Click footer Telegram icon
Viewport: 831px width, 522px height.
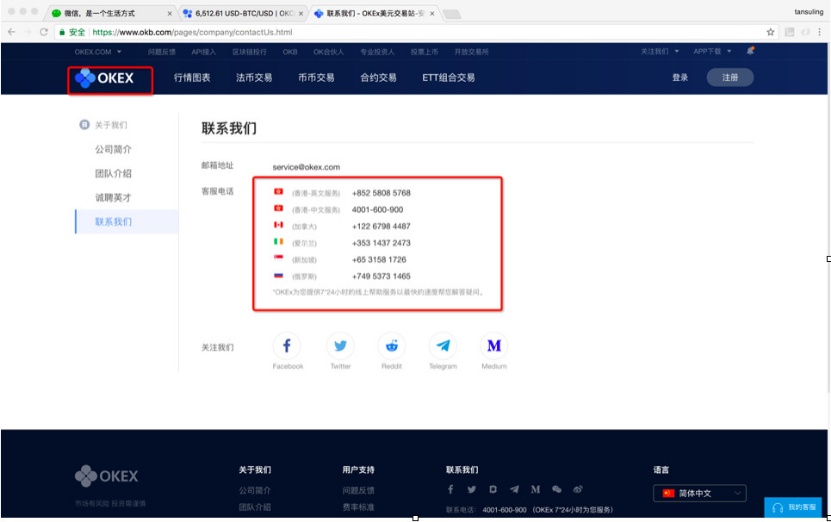click(x=514, y=489)
